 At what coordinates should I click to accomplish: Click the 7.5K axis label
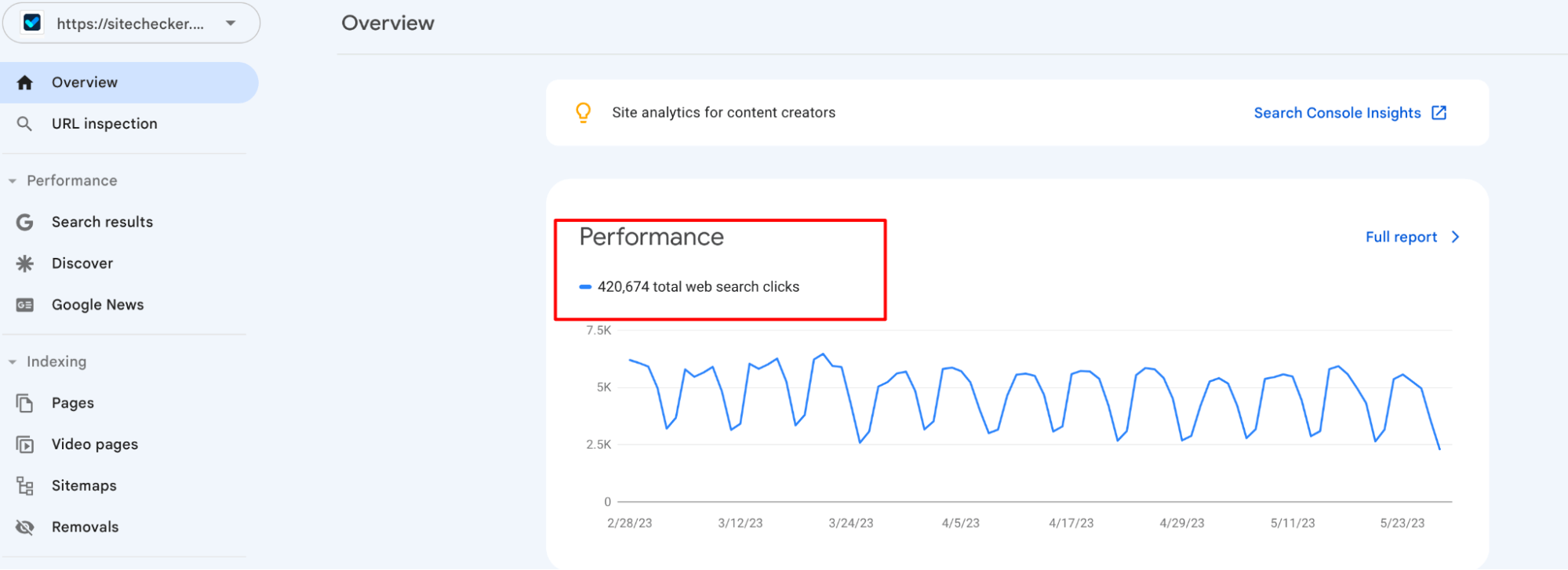598,330
